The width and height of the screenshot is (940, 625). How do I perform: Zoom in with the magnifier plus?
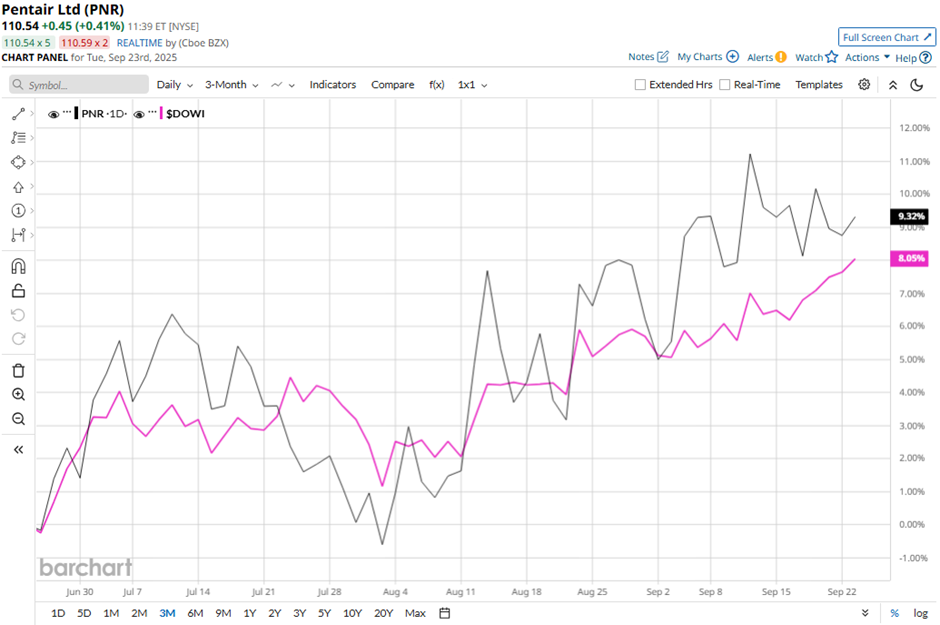click(x=18, y=394)
